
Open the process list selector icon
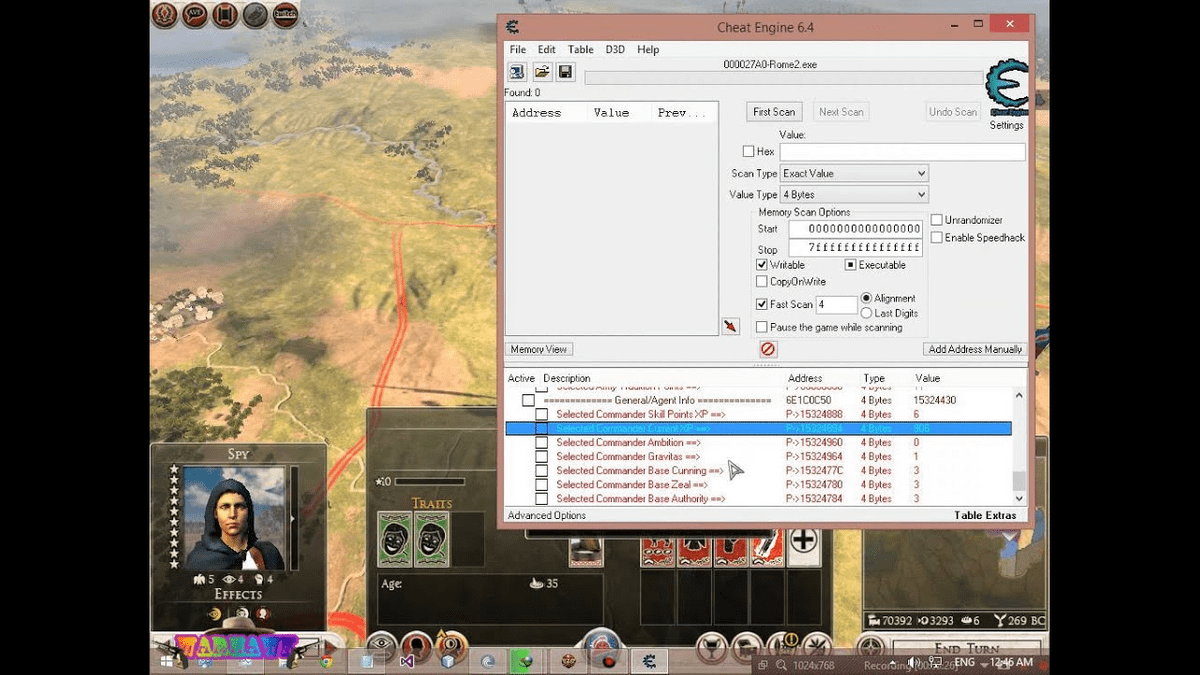coord(518,71)
